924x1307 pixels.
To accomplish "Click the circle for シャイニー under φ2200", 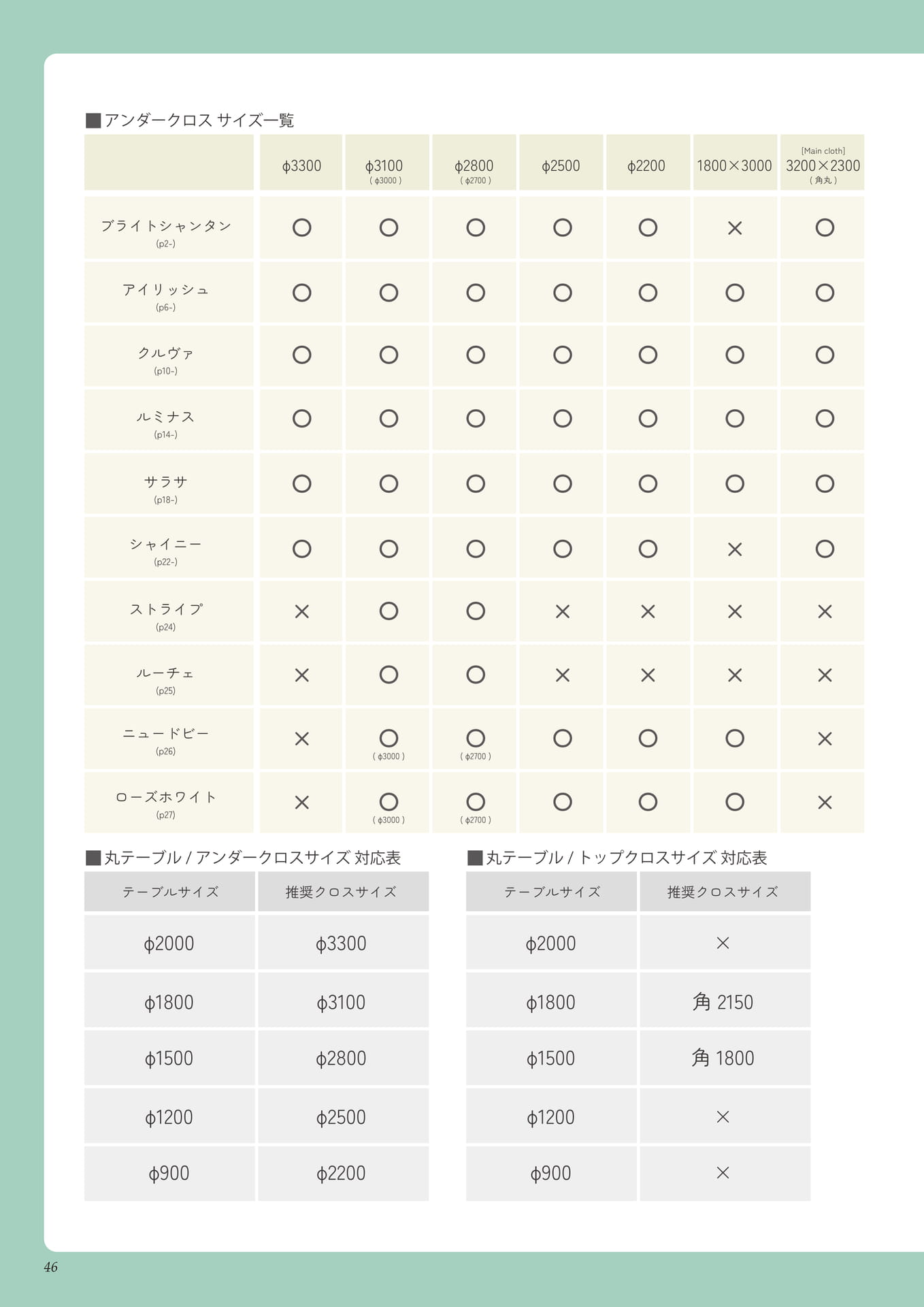I will (x=648, y=549).
